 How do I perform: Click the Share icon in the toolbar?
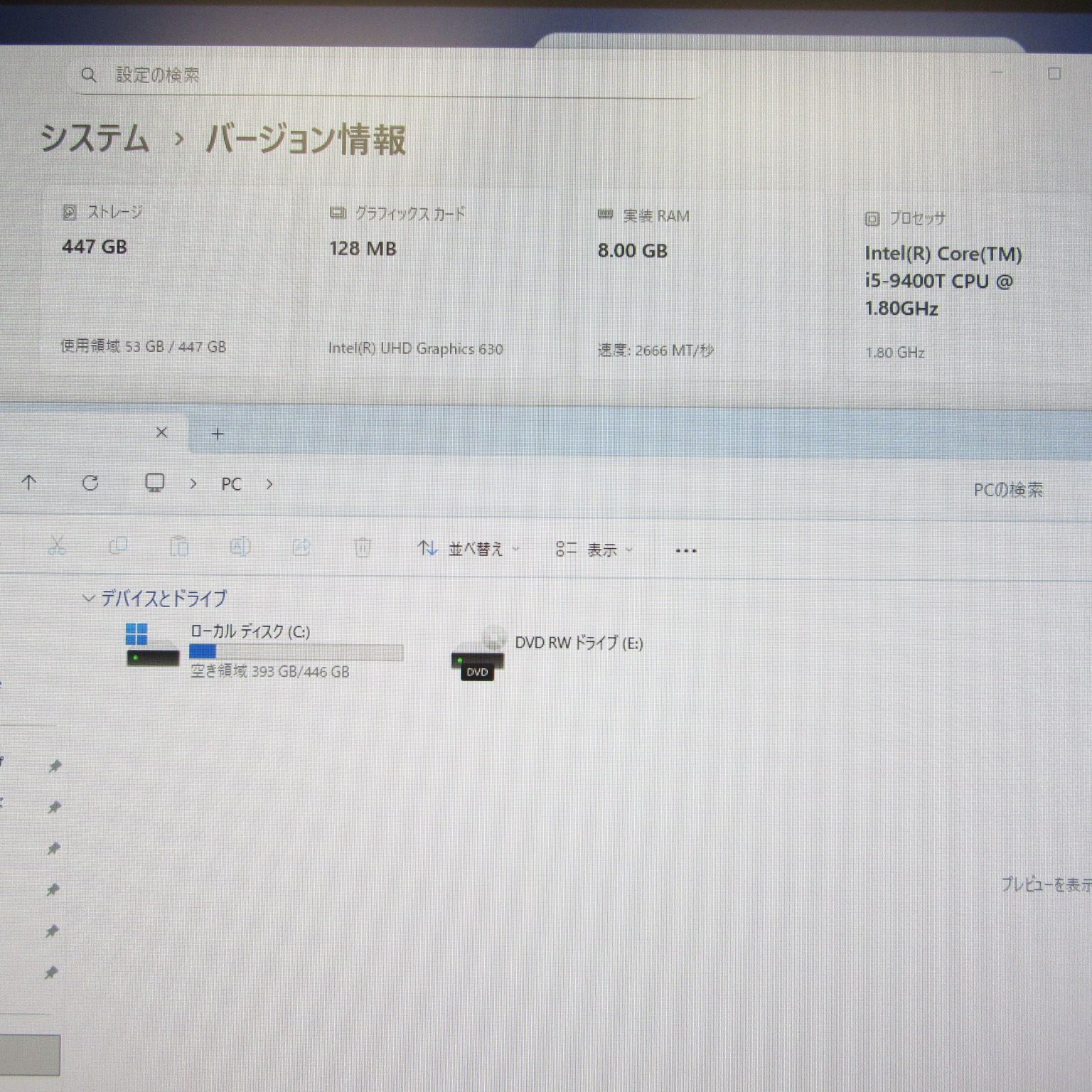tap(302, 546)
